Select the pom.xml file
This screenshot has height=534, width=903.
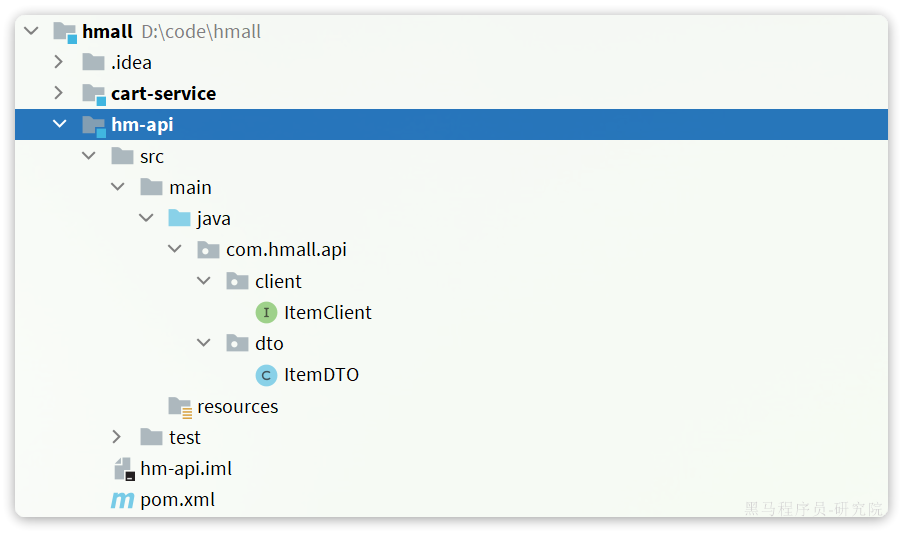point(177,500)
